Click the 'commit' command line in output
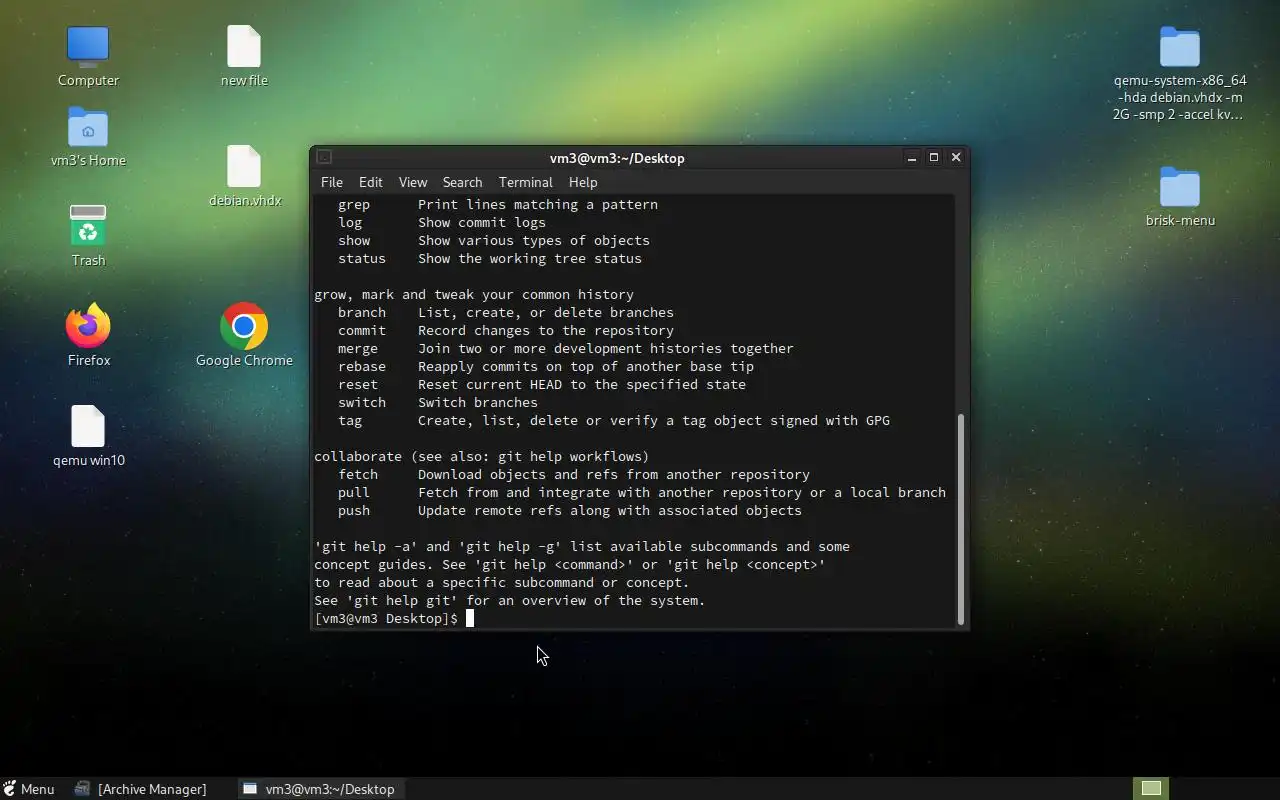The height and width of the screenshot is (800, 1280). pyautogui.click(x=506, y=331)
